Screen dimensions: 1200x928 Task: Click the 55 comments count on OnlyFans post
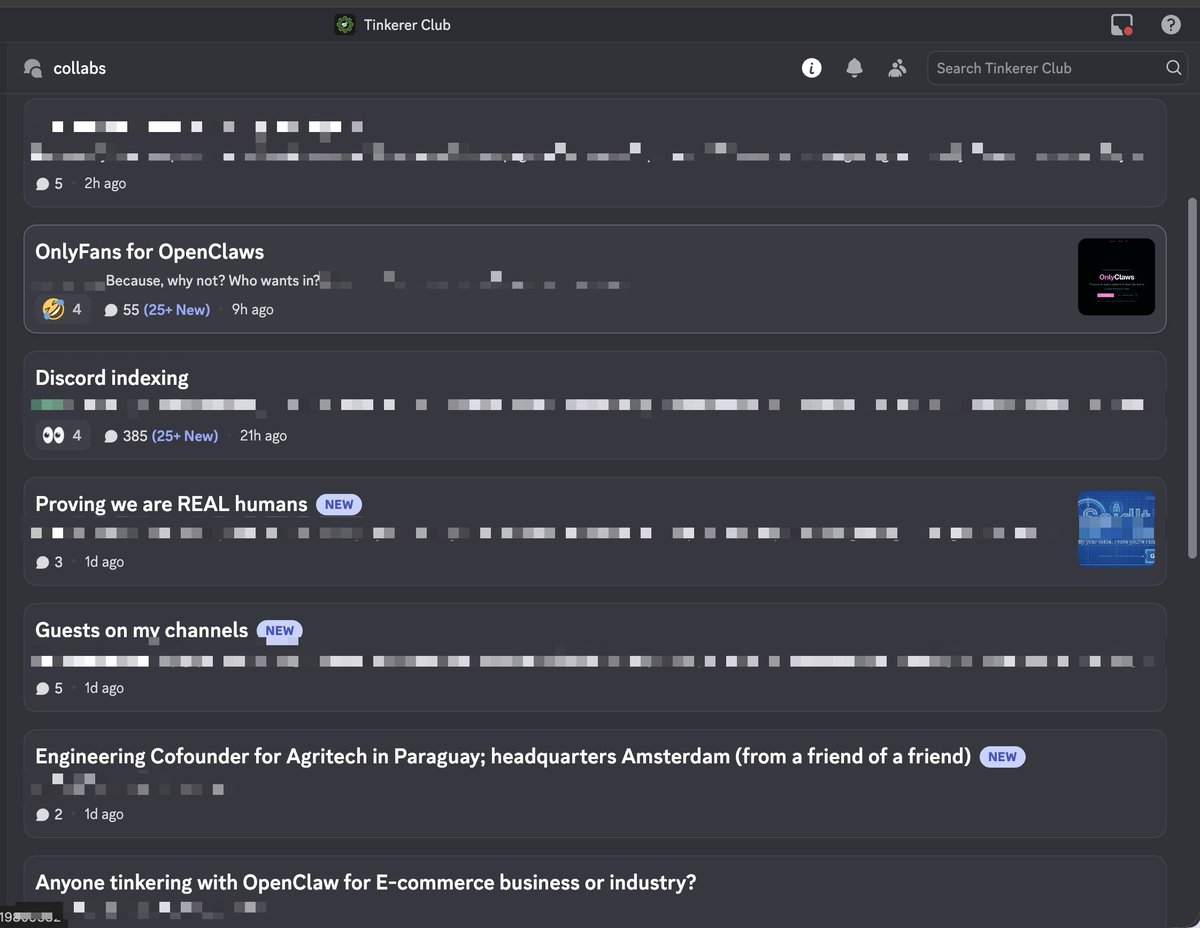pos(121,310)
